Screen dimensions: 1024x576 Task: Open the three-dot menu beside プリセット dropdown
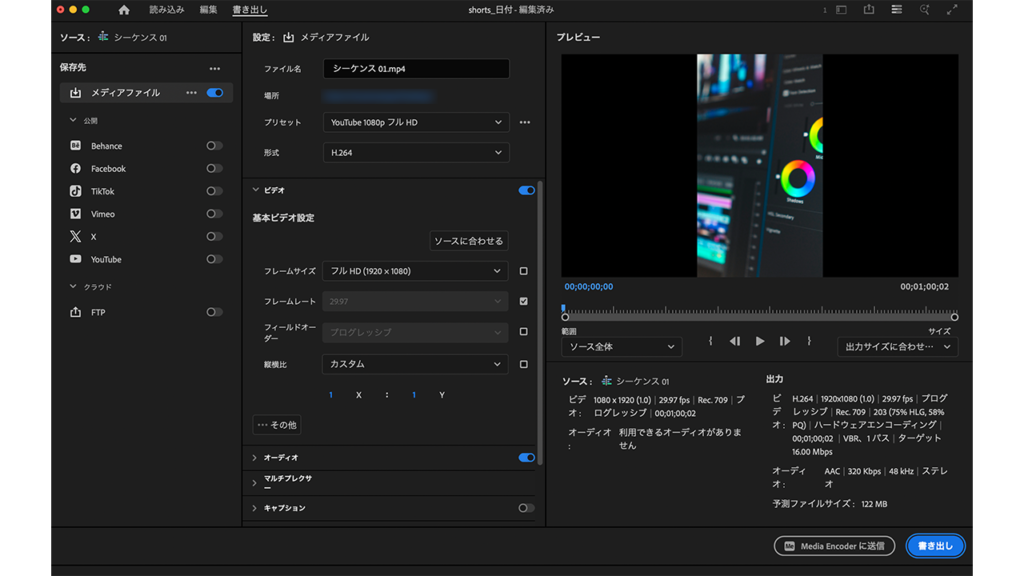(x=525, y=123)
